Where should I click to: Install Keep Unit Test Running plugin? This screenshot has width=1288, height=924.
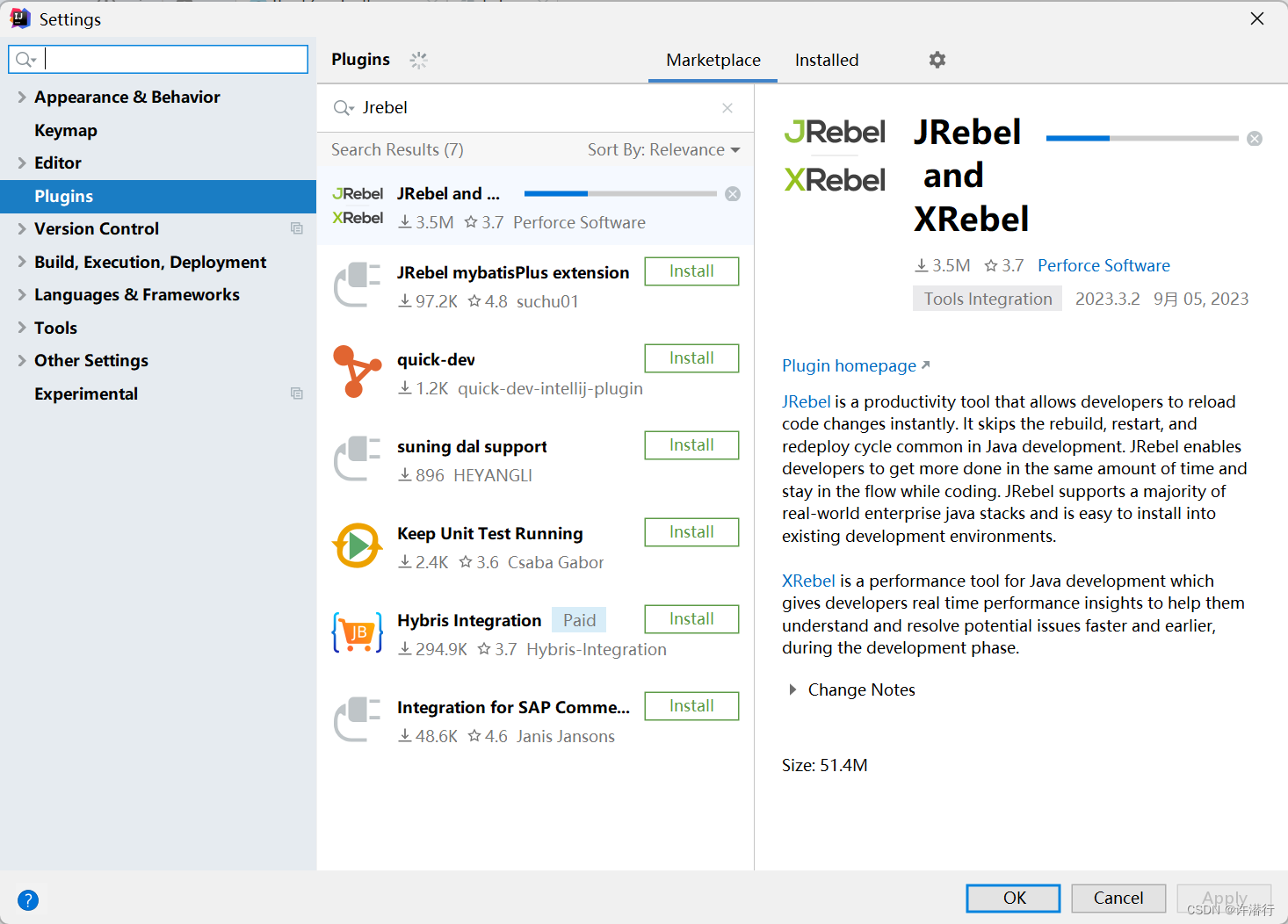[691, 532]
